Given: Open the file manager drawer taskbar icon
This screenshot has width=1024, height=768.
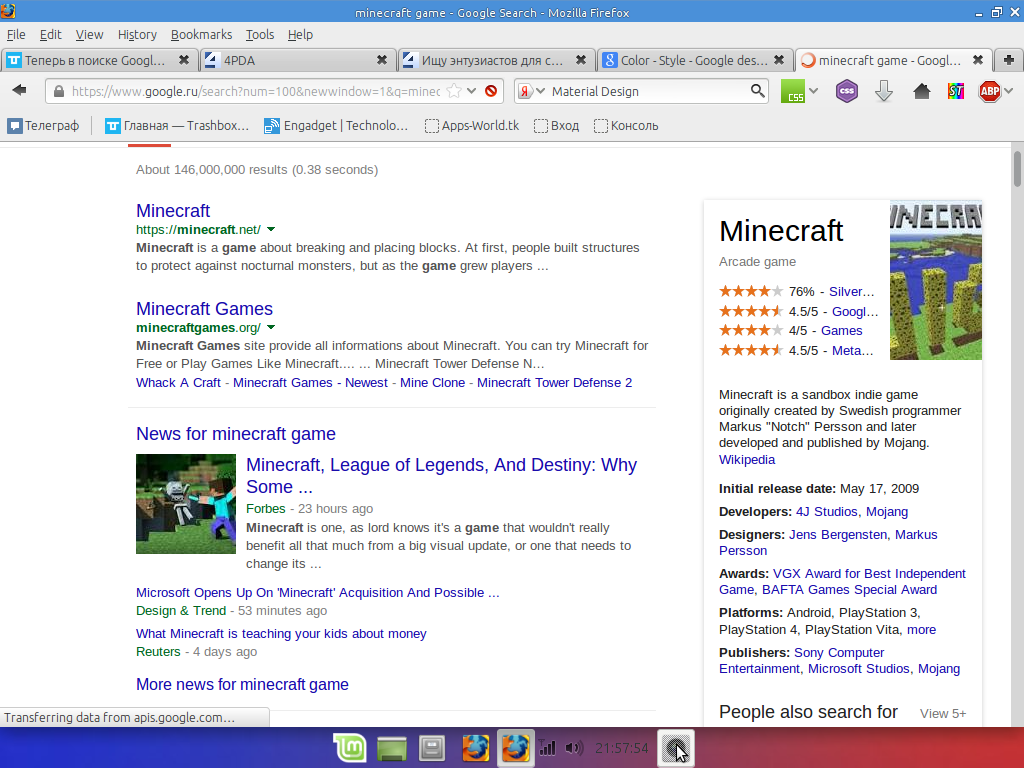Looking at the screenshot, I should pos(432,748).
